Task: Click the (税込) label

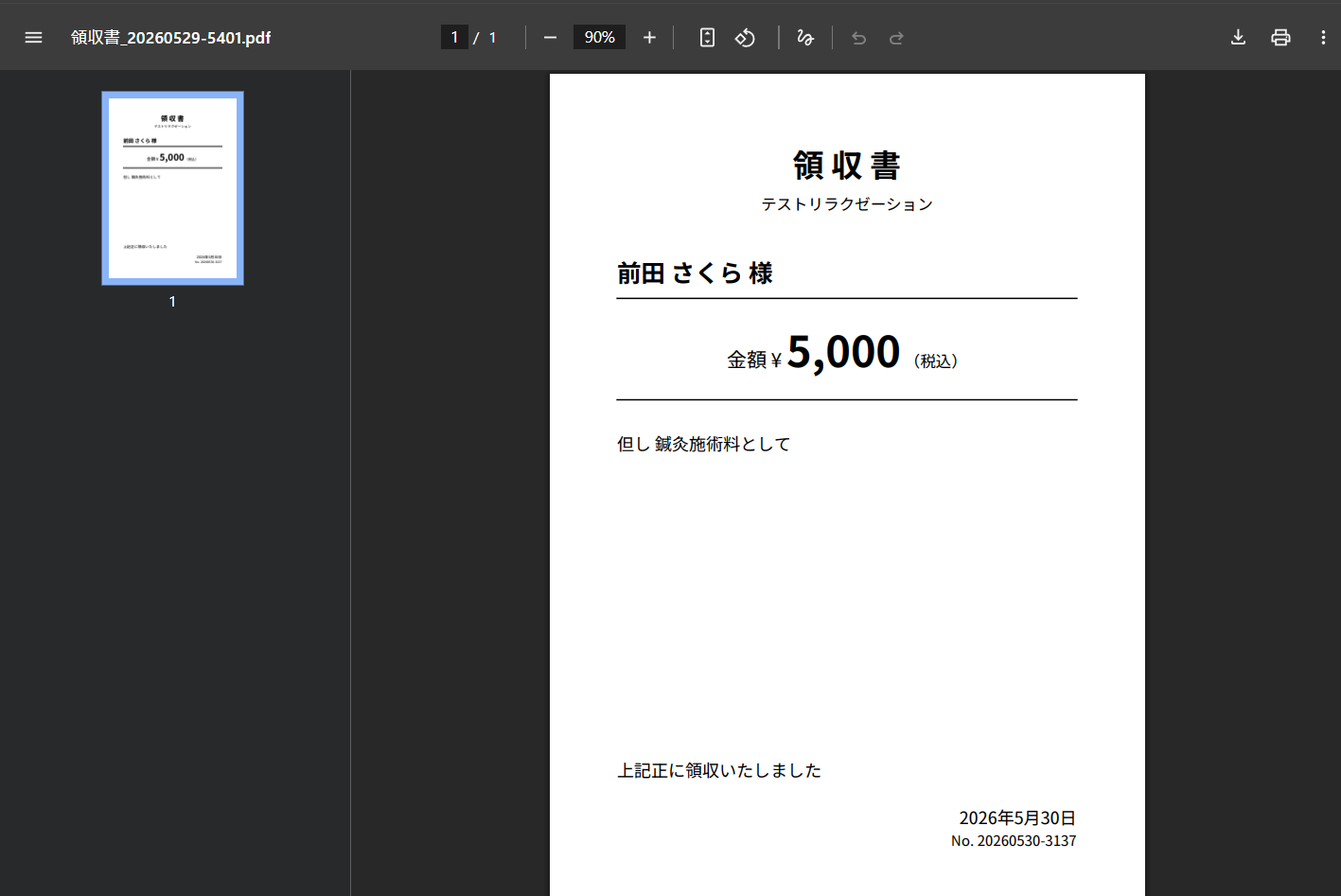Action: pyautogui.click(x=936, y=361)
